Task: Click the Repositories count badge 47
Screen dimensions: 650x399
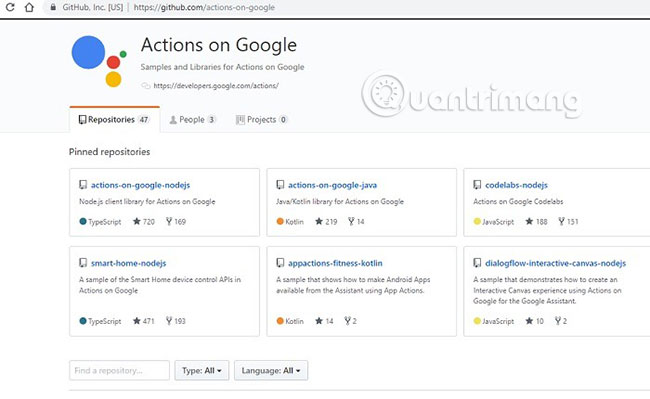Action: click(144, 120)
